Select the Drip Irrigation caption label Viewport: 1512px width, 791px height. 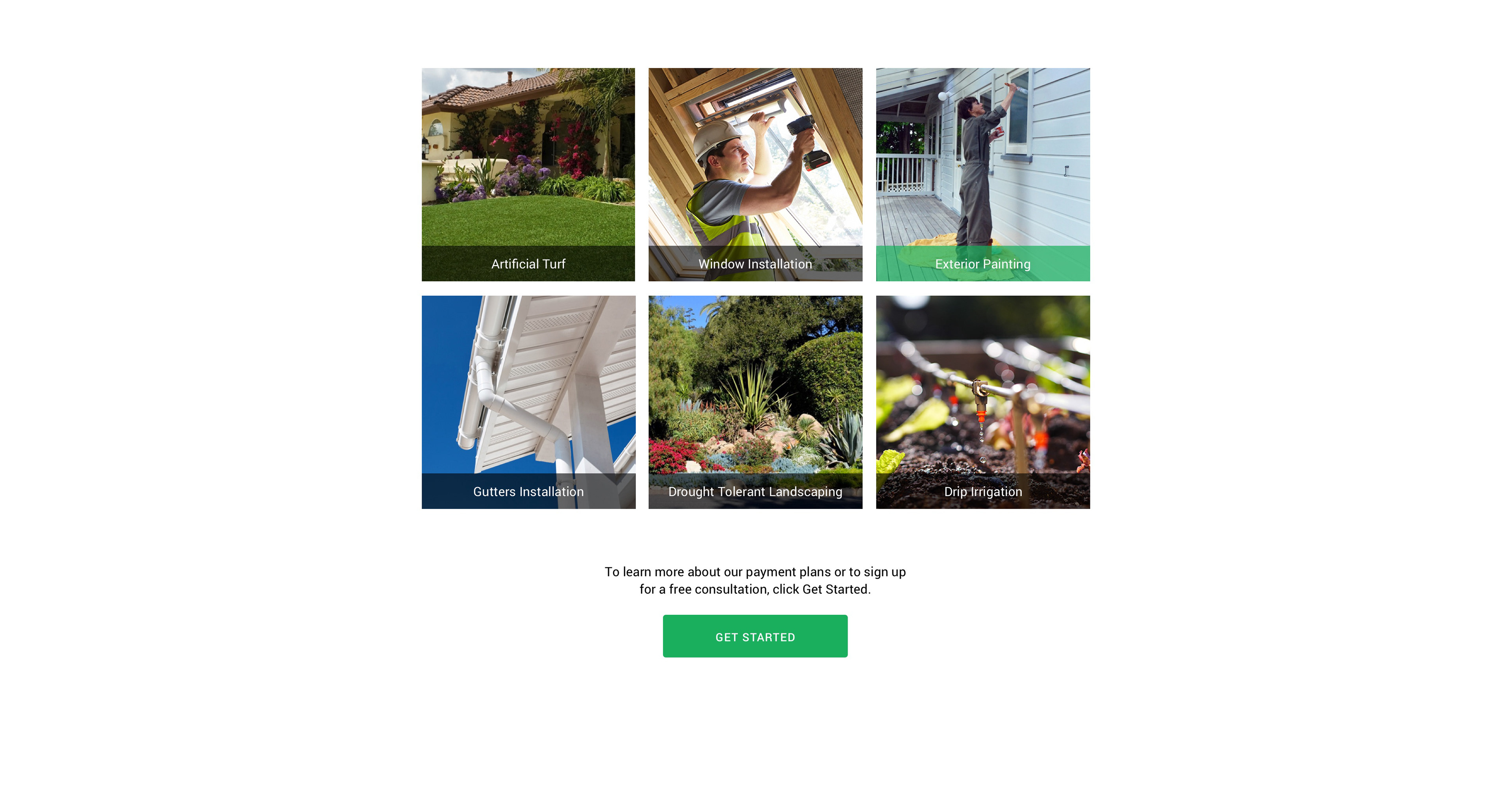983,492
